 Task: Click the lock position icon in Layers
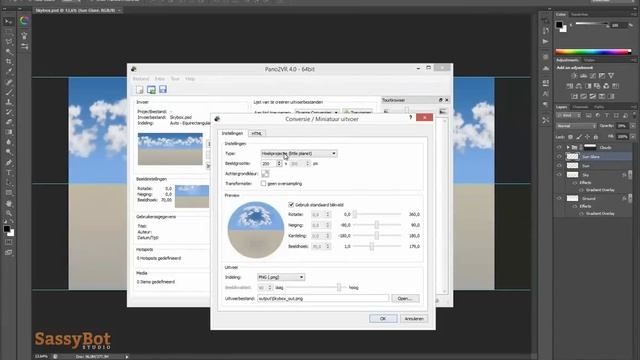[x=587, y=137]
